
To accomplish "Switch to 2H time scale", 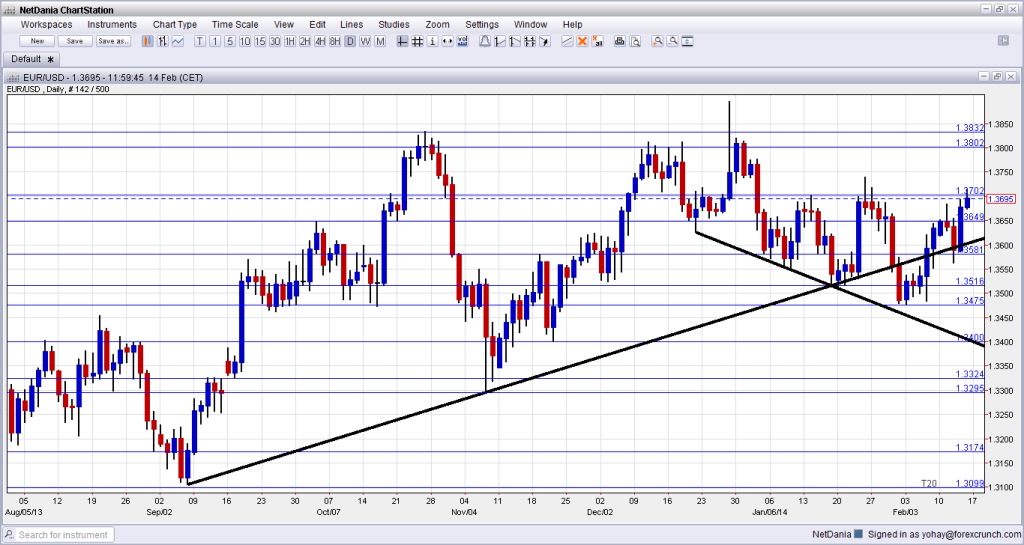I will coord(305,41).
